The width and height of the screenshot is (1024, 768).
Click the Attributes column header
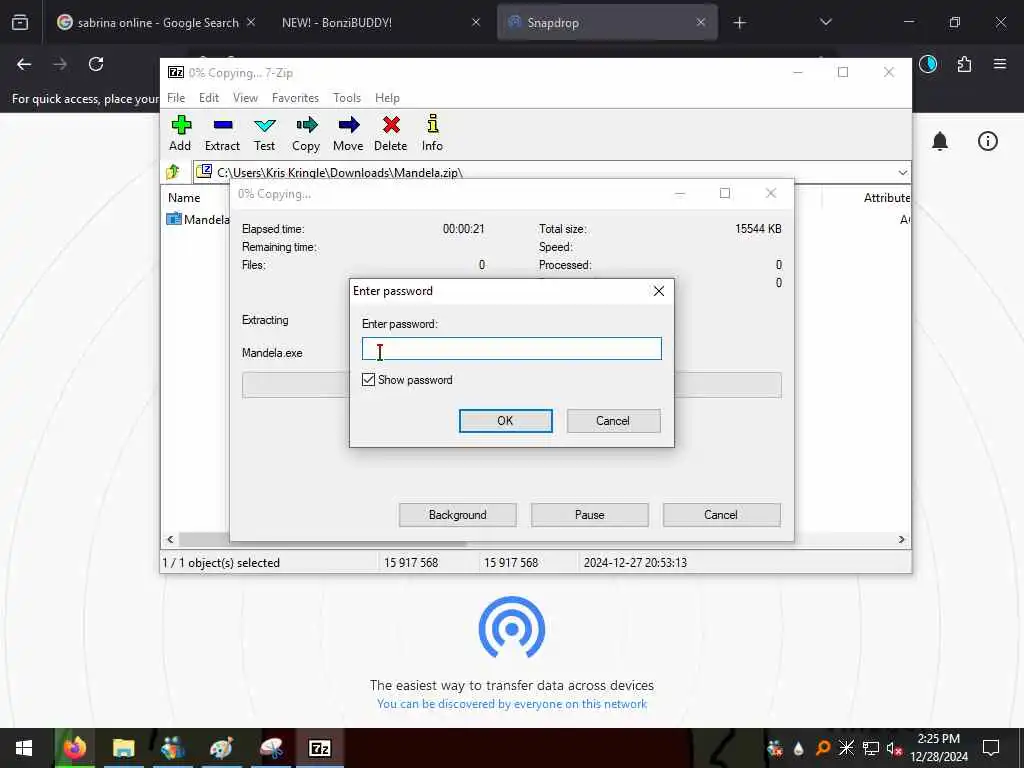[886, 198]
